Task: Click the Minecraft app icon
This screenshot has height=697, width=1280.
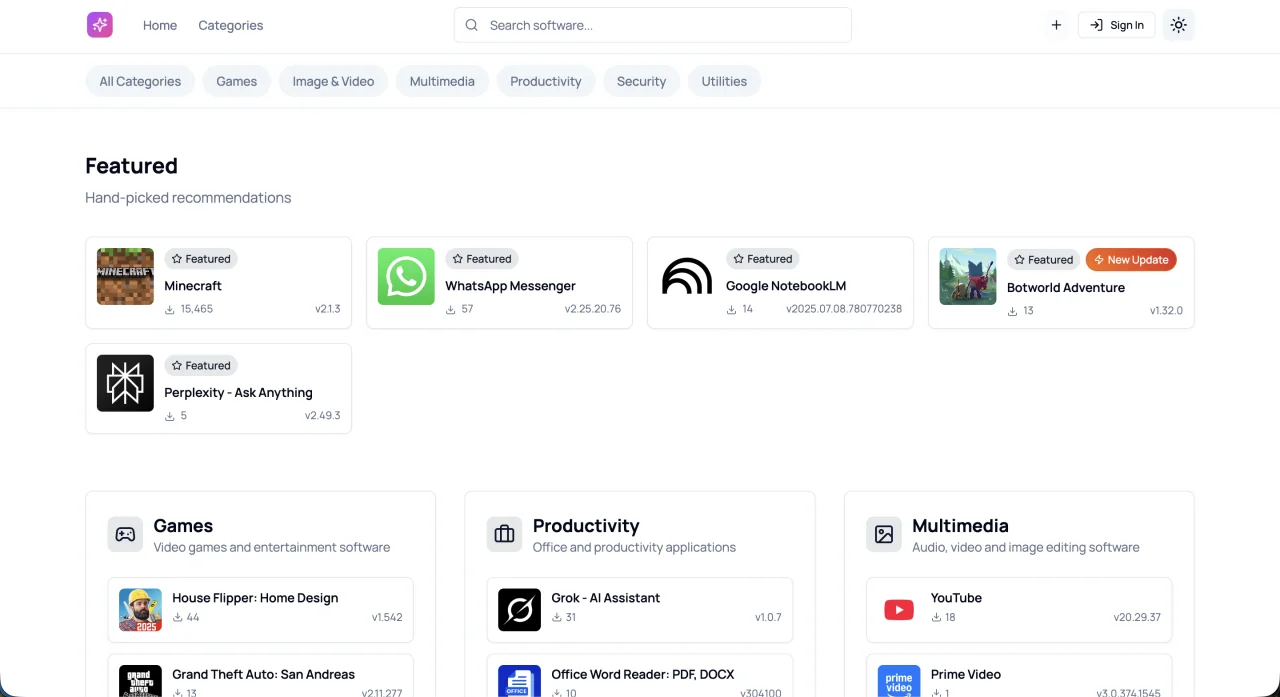Action: click(125, 276)
